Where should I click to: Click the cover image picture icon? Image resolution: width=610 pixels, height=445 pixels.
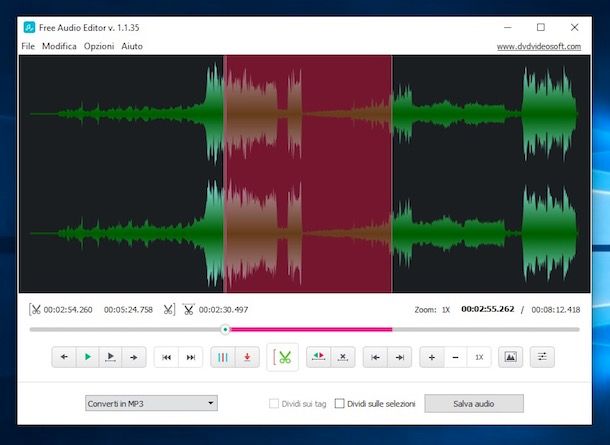tap(510, 357)
